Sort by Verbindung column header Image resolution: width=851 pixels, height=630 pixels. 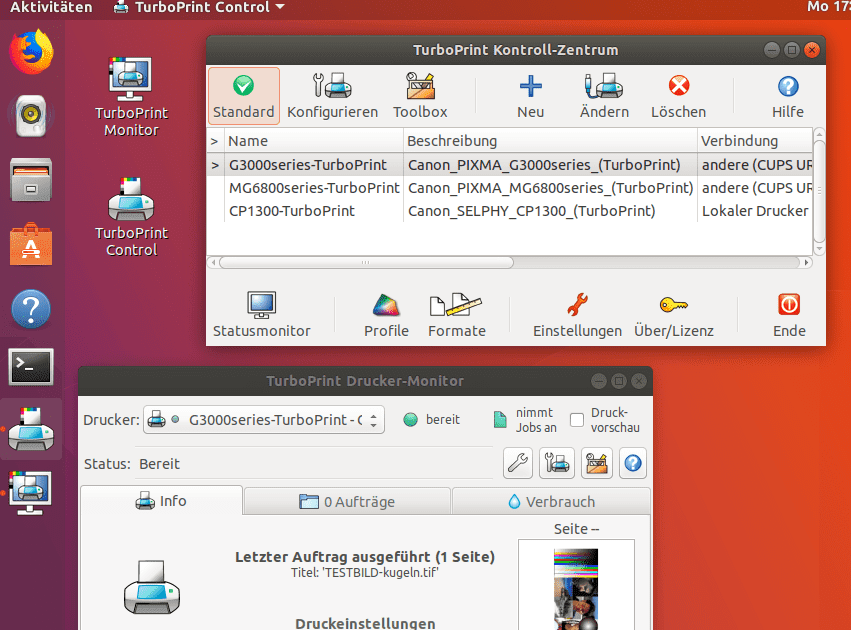[754, 141]
